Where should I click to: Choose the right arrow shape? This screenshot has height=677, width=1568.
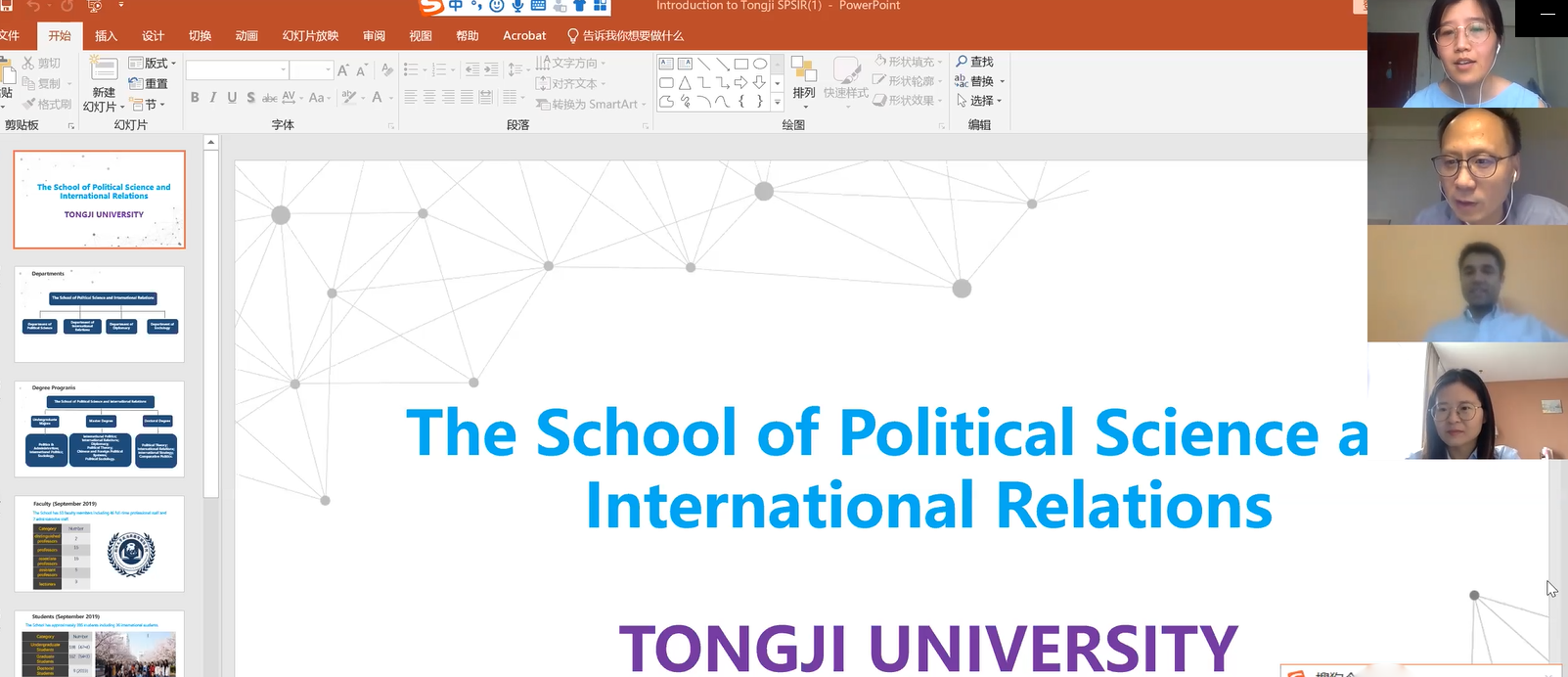(x=741, y=83)
